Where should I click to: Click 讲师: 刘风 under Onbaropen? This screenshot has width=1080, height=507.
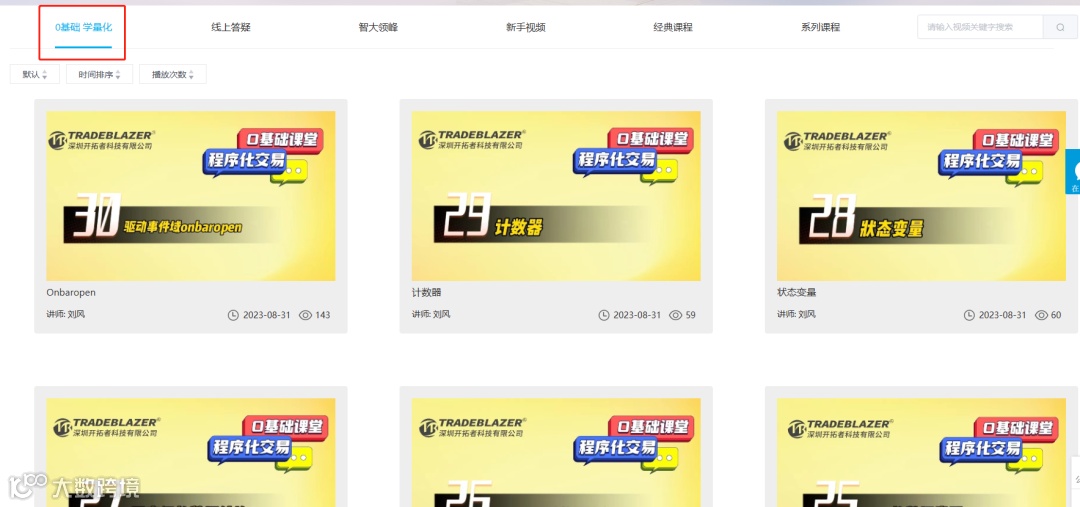coord(65,314)
